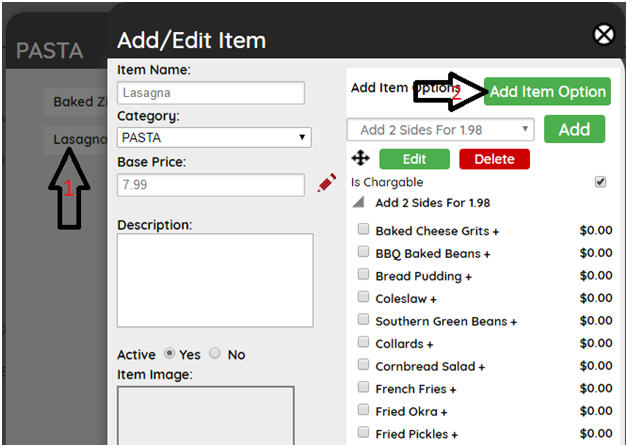
Task: Collapse the Add 2 Sides For 1.98 group
Action: (x=360, y=203)
